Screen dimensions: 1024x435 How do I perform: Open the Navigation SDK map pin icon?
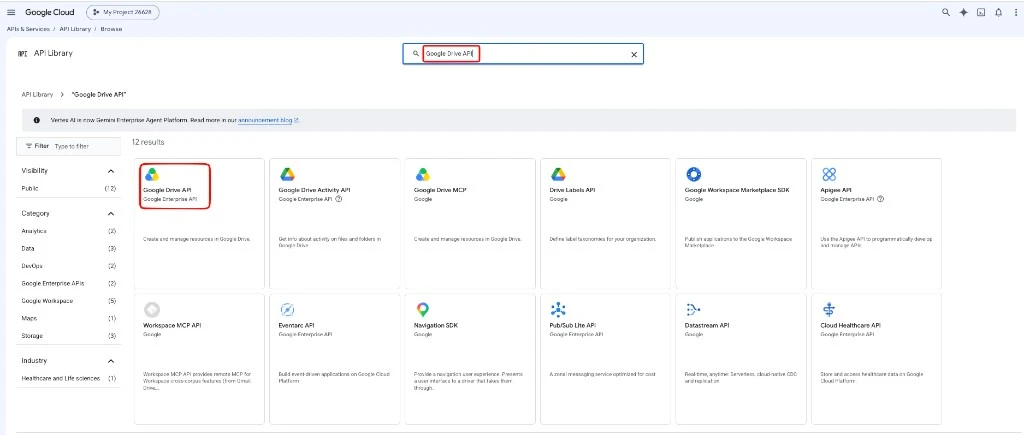(423, 310)
